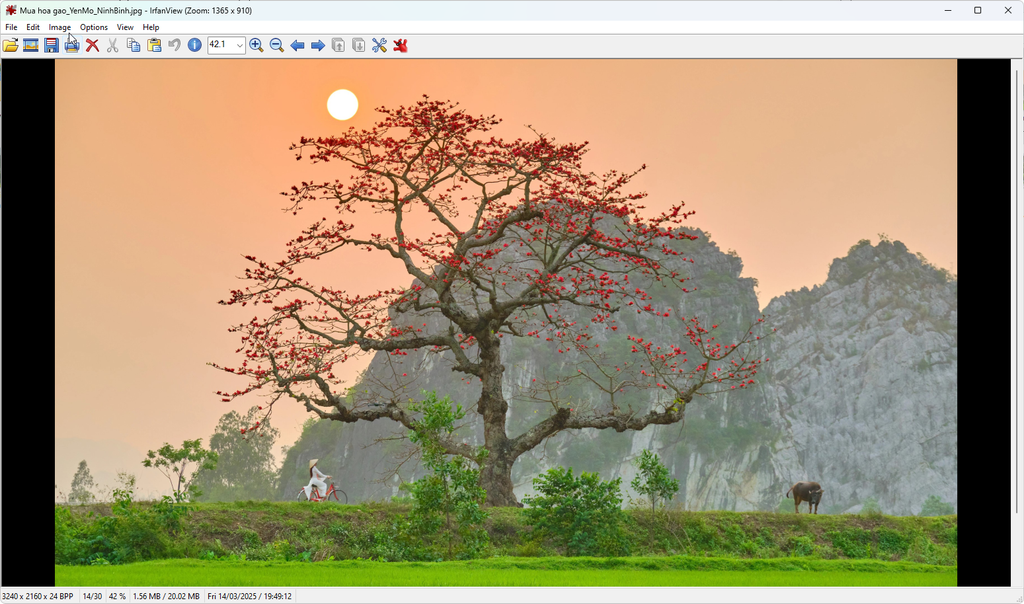Click the '42 %' zoom status entry

(x=117, y=596)
